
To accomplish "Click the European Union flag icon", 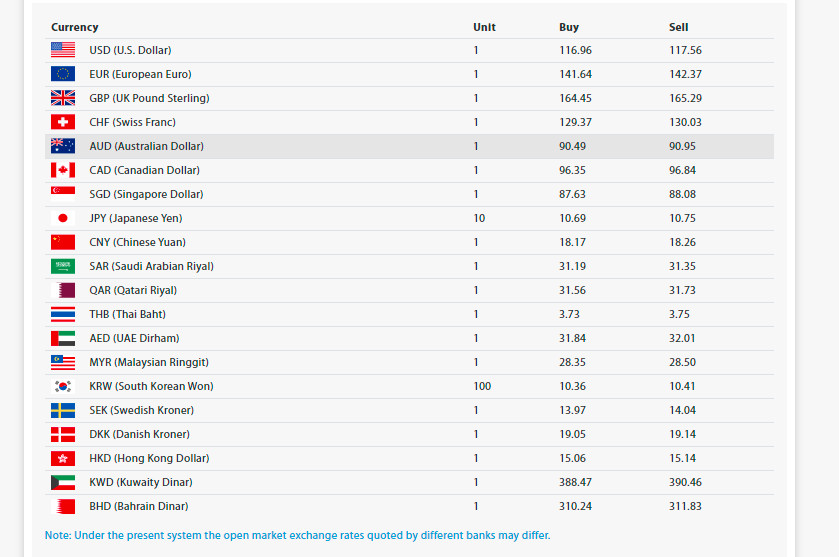I will [63, 74].
